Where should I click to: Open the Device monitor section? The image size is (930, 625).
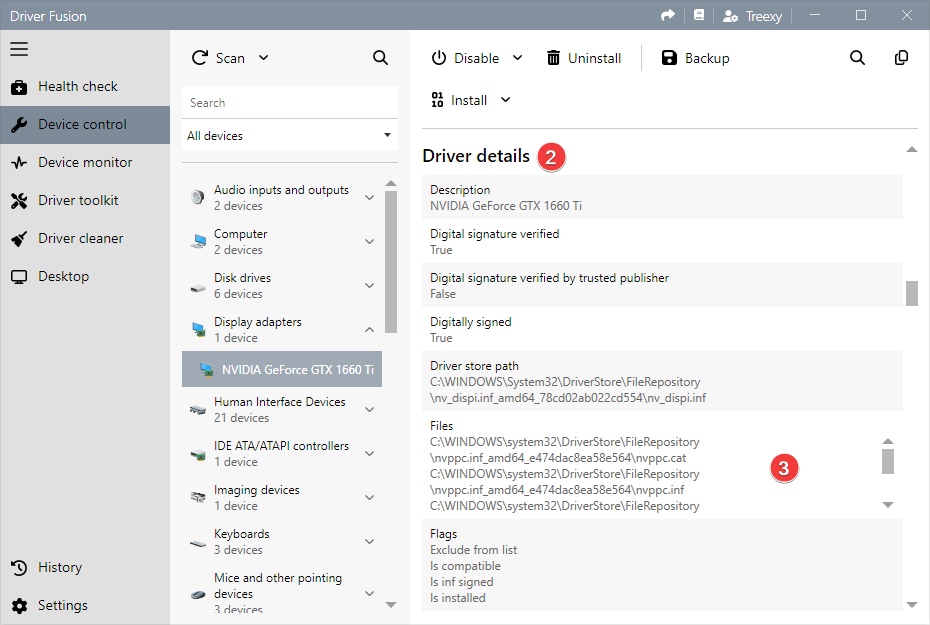pyautogui.click(x=85, y=162)
